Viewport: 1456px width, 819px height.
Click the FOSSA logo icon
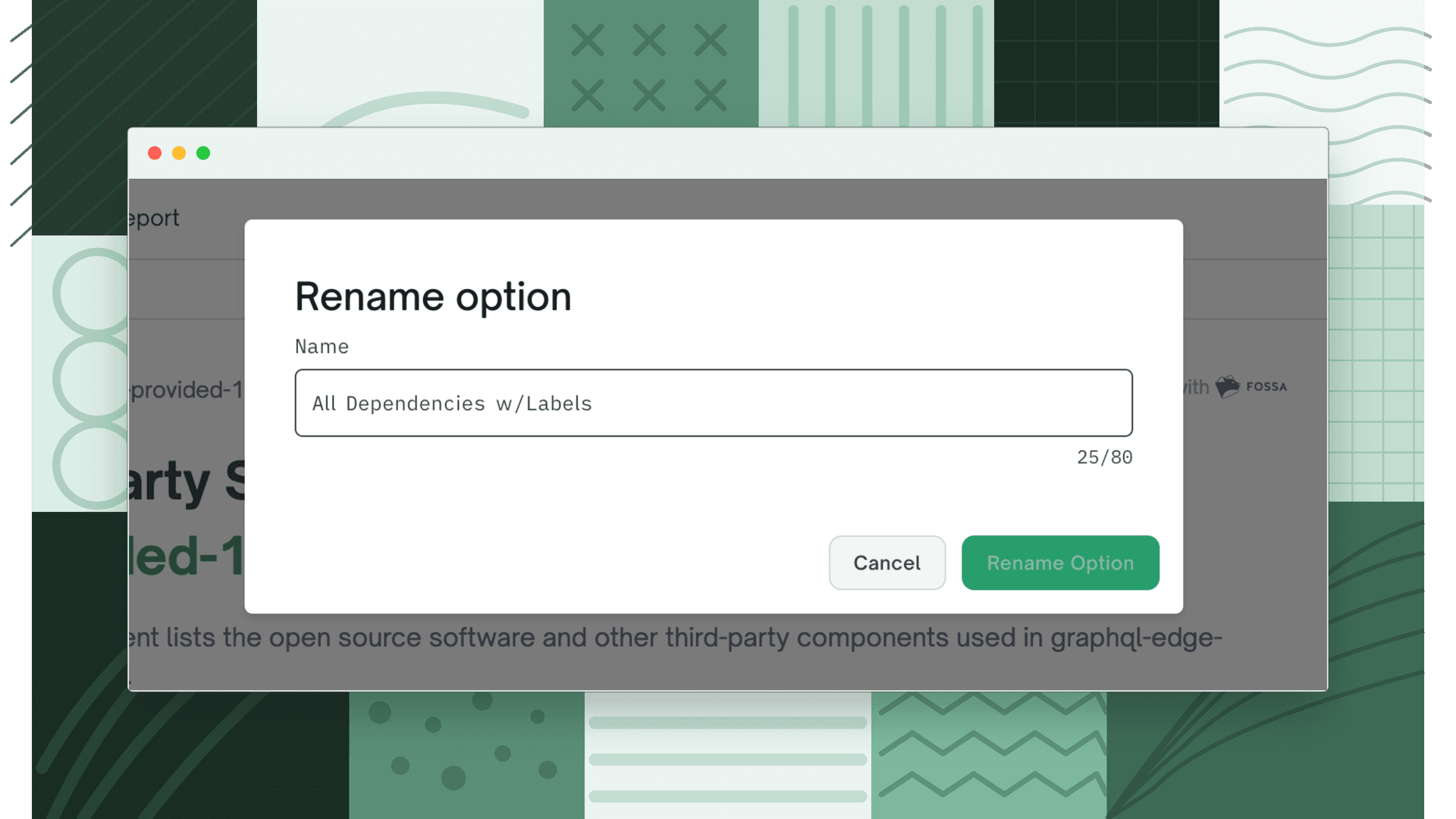pos(1227,387)
